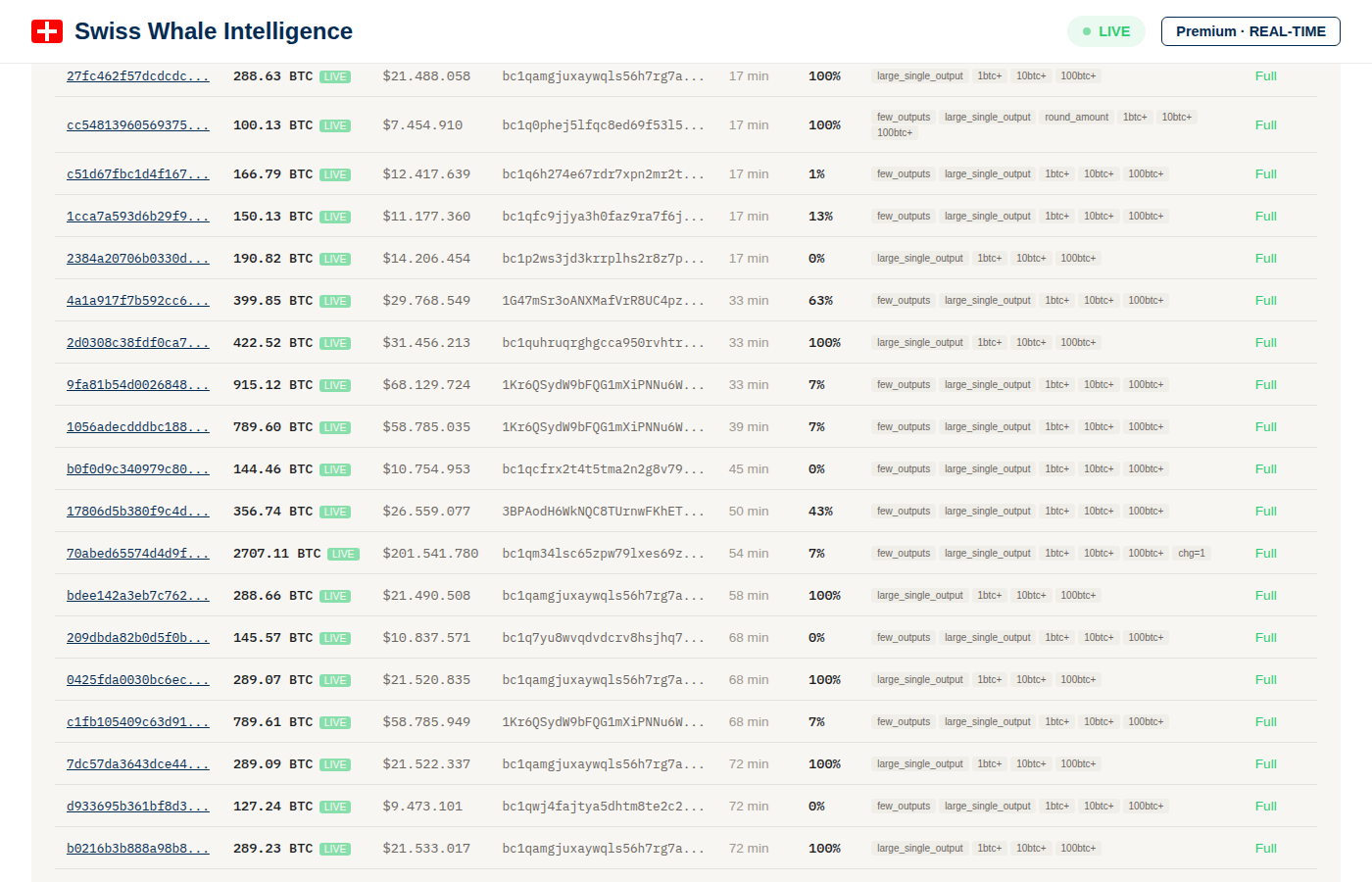Click the 100btc+ tag on the top row
1372x882 pixels.
1078,75
